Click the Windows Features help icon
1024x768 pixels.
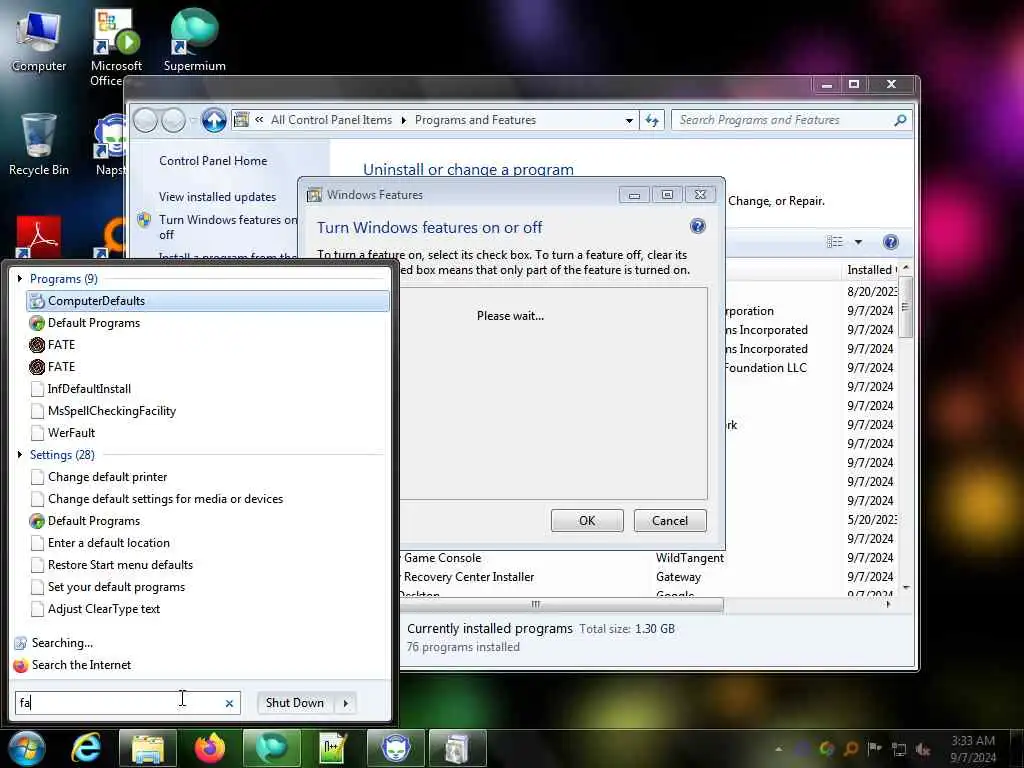697,226
